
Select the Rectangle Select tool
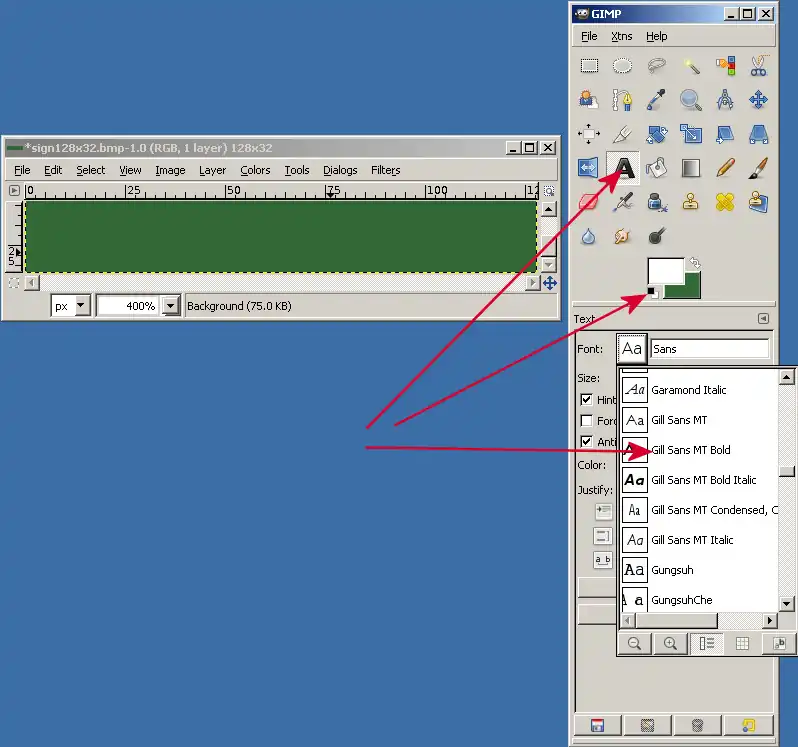pyautogui.click(x=589, y=66)
